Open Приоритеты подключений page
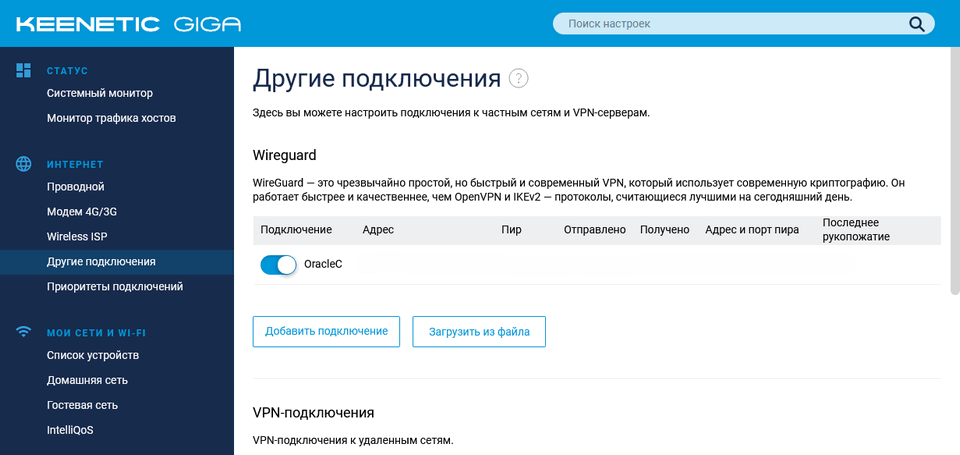 (115, 287)
